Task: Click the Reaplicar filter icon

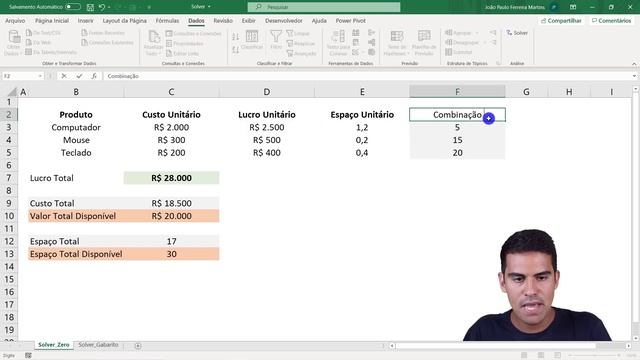Action: (x=290, y=43)
